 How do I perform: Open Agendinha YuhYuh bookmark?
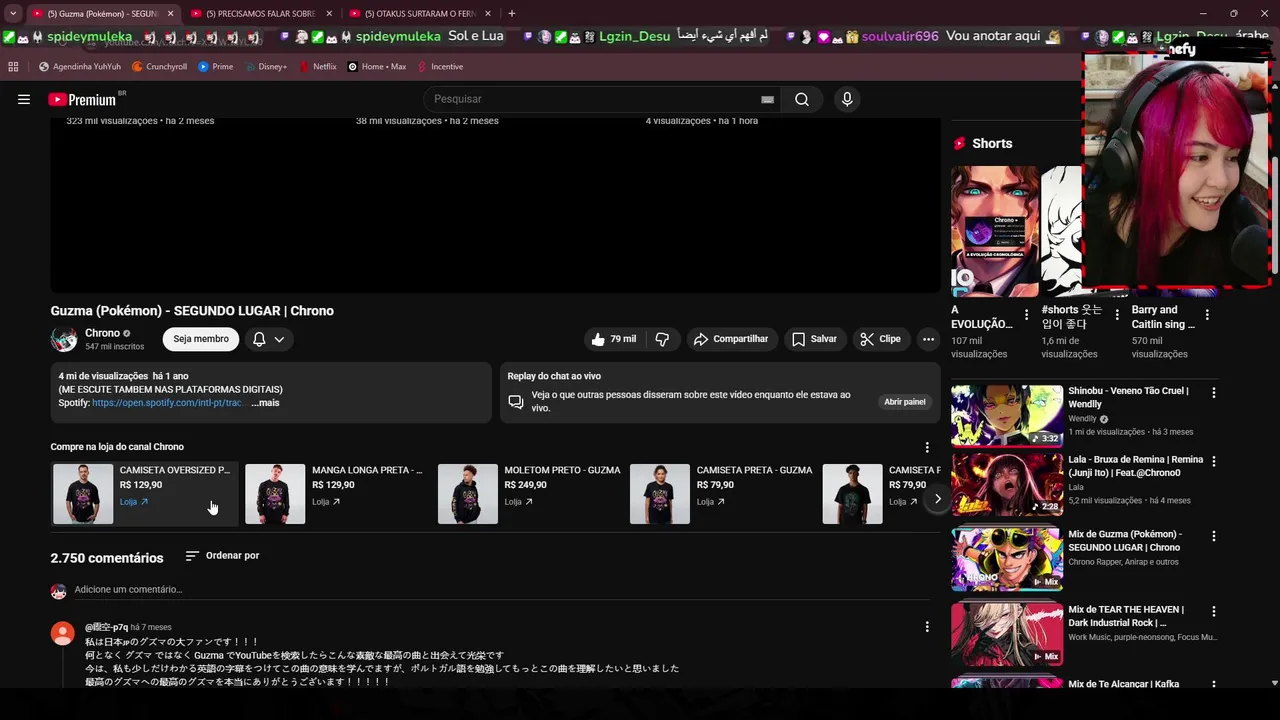click(x=80, y=66)
